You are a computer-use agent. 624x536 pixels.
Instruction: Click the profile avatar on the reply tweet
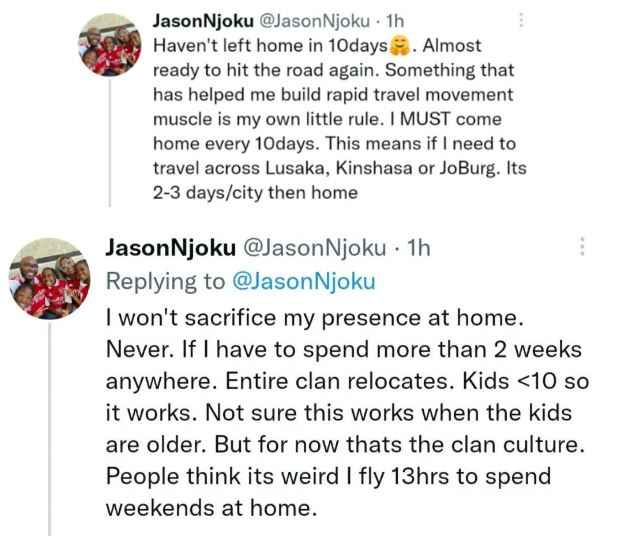(x=49, y=278)
